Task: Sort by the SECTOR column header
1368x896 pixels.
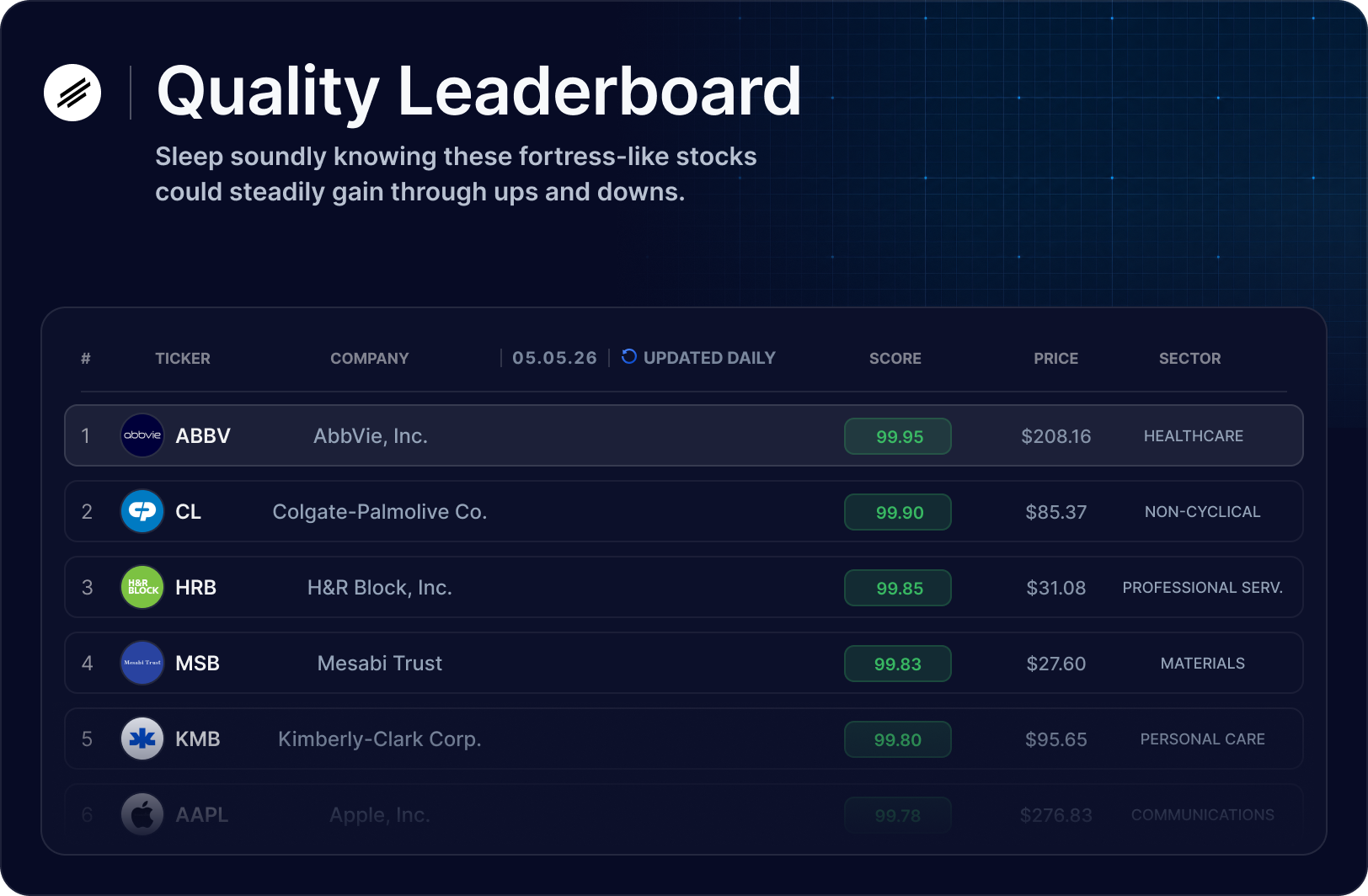Action: pyautogui.click(x=1190, y=359)
